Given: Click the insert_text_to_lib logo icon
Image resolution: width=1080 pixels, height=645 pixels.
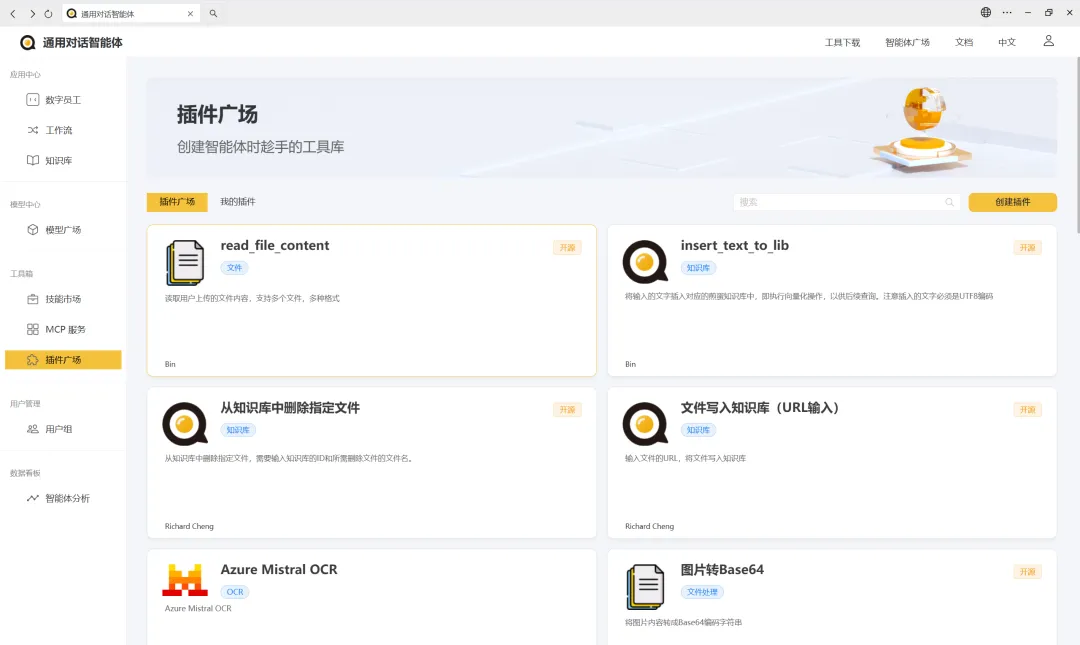Looking at the screenshot, I should tap(645, 262).
